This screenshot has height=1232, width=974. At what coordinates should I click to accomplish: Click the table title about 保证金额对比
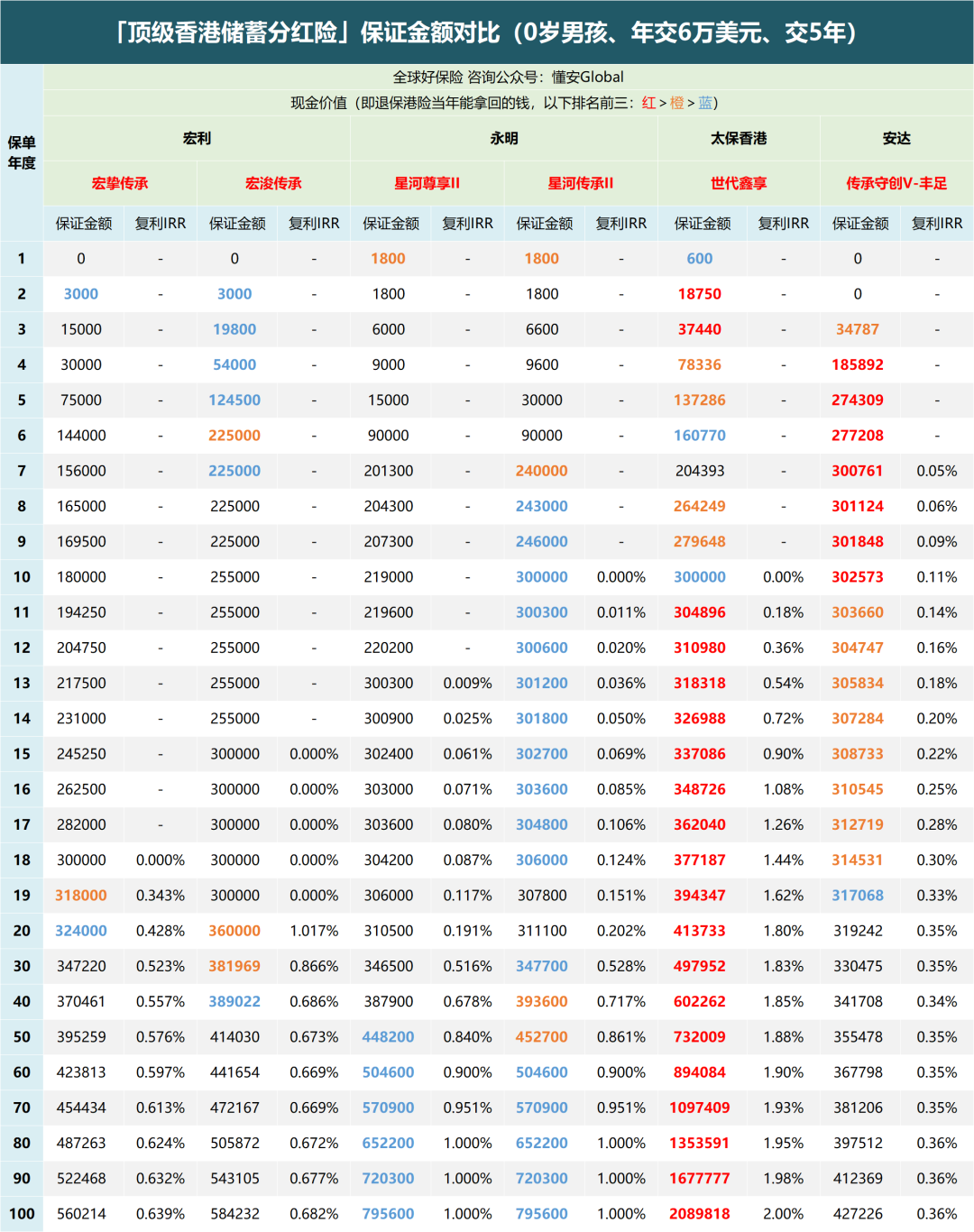[487, 32]
